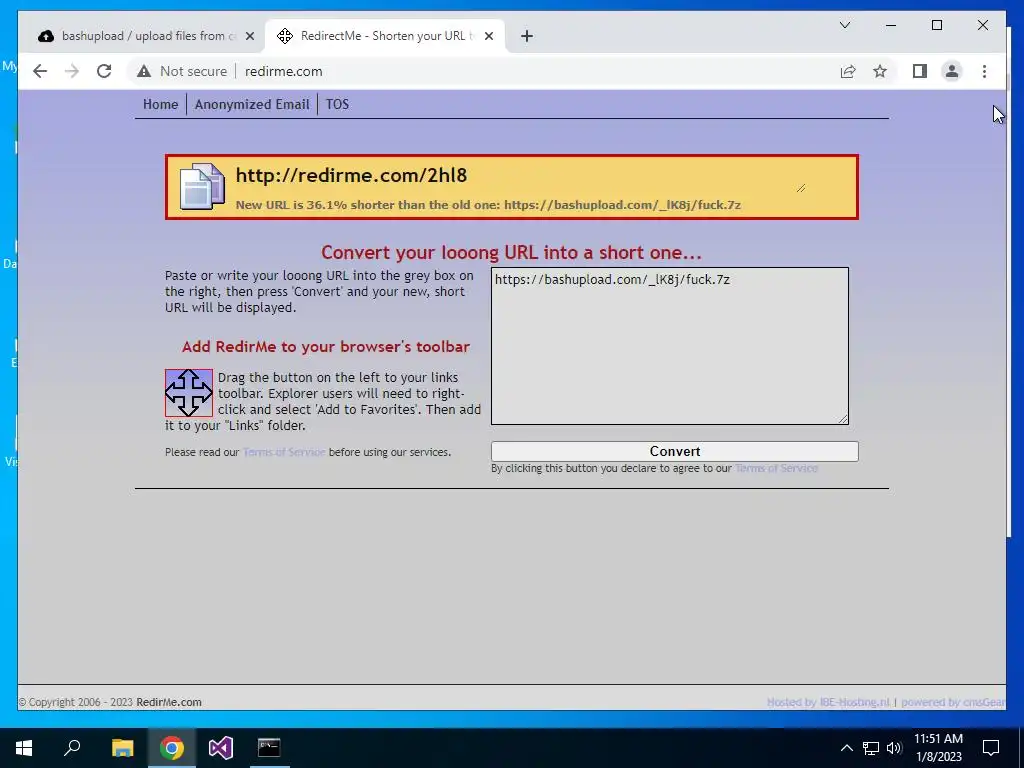
Task: Open the notification center icon
Action: (x=991, y=748)
